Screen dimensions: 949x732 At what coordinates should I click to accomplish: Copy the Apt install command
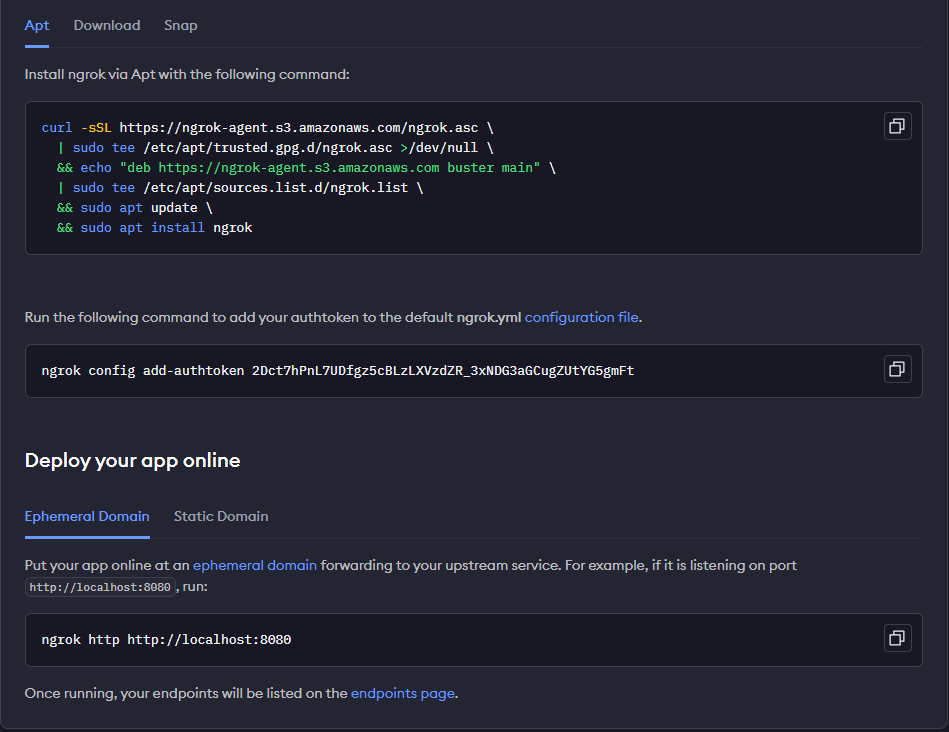[x=897, y=126]
